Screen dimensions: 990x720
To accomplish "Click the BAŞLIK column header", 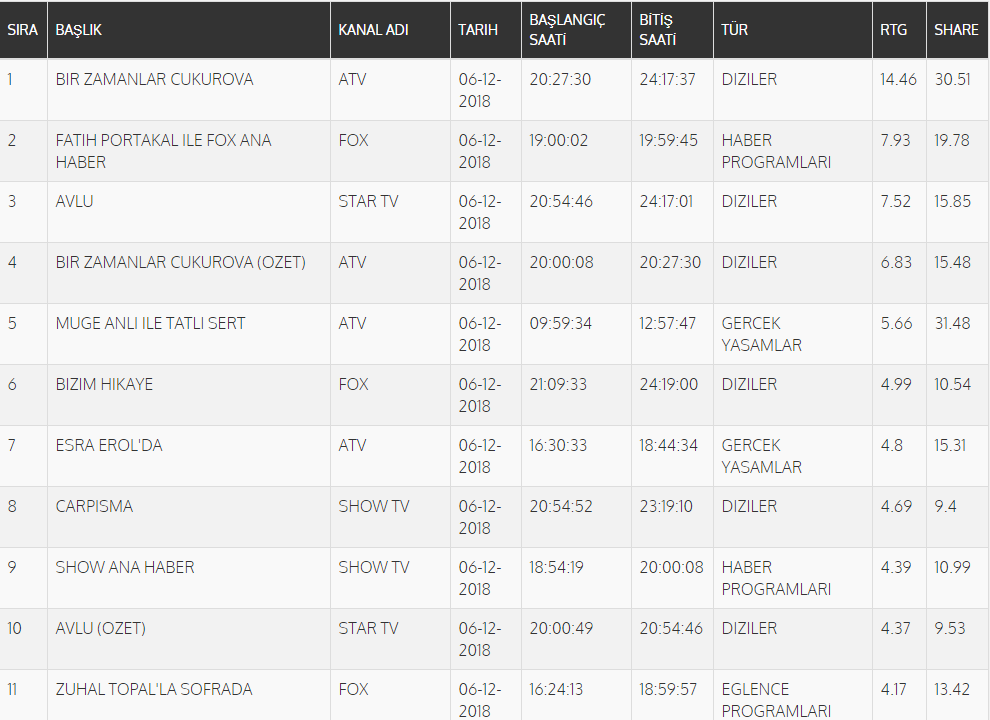I will click(x=79, y=30).
